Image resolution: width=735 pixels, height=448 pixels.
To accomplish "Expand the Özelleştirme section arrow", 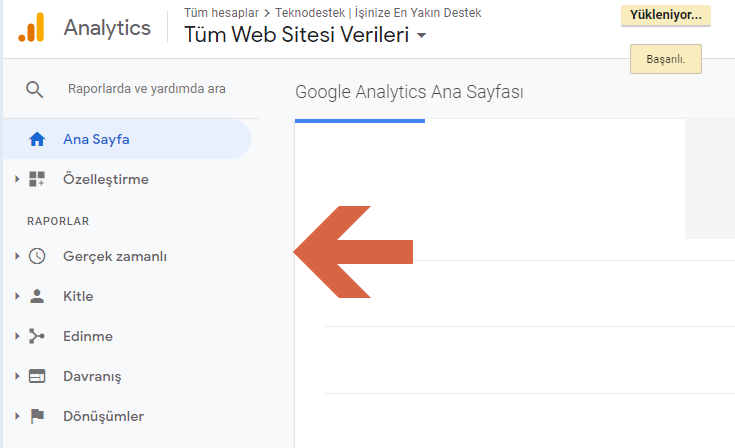I will click(17, 179).
